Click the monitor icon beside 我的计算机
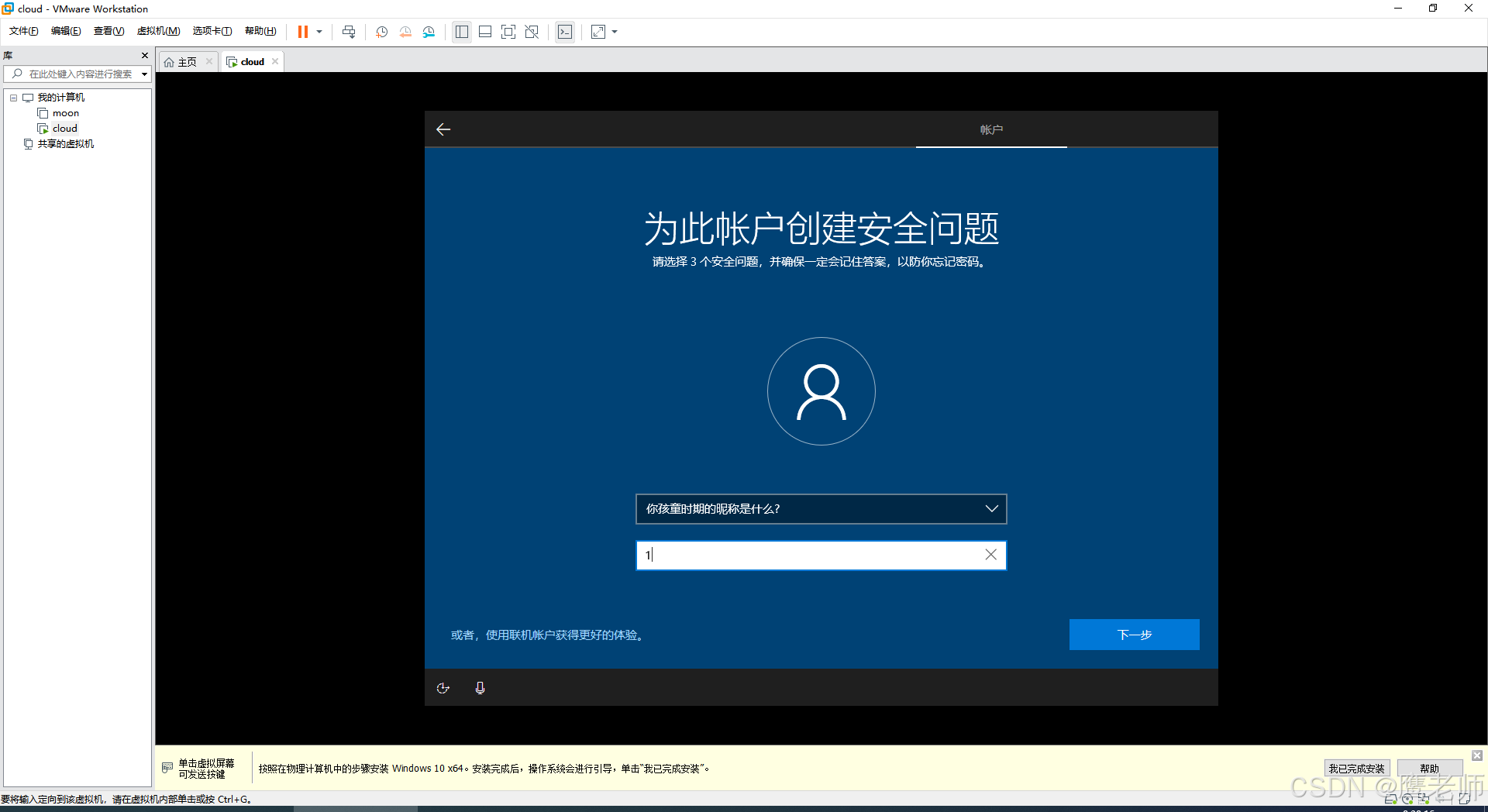Viewport: 1488px width, 812px height. coord(28,98)
